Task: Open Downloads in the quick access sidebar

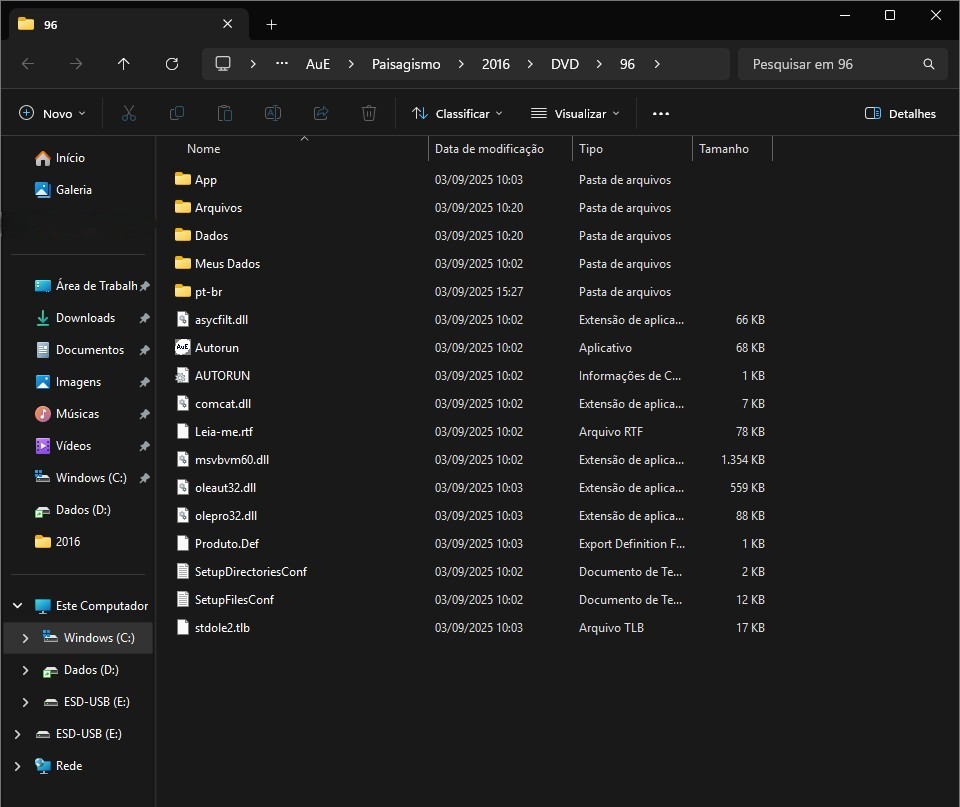Action: 85,318
